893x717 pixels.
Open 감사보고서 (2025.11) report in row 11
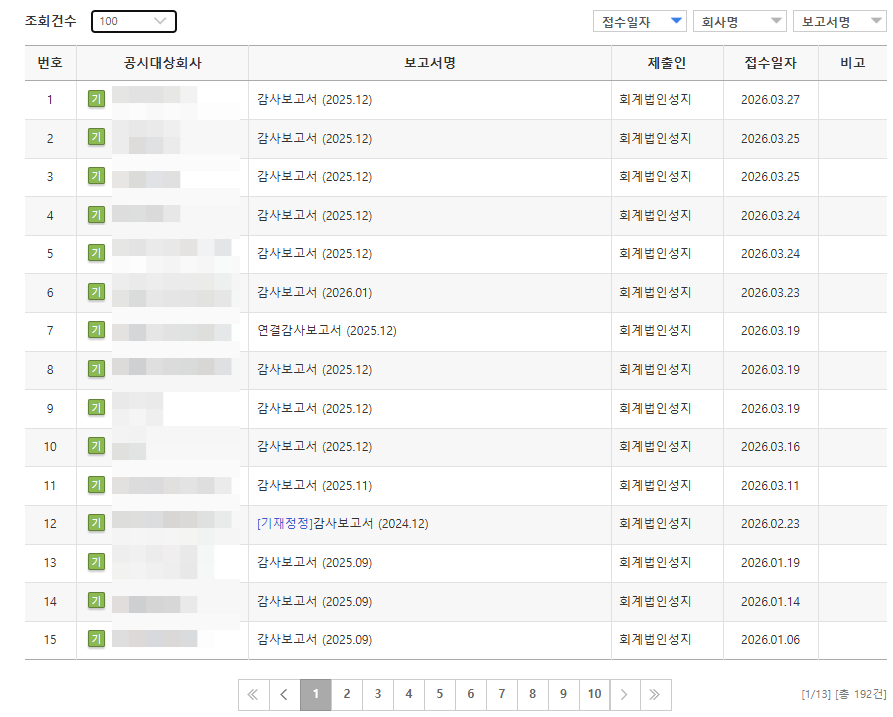(x=314, y=485)
